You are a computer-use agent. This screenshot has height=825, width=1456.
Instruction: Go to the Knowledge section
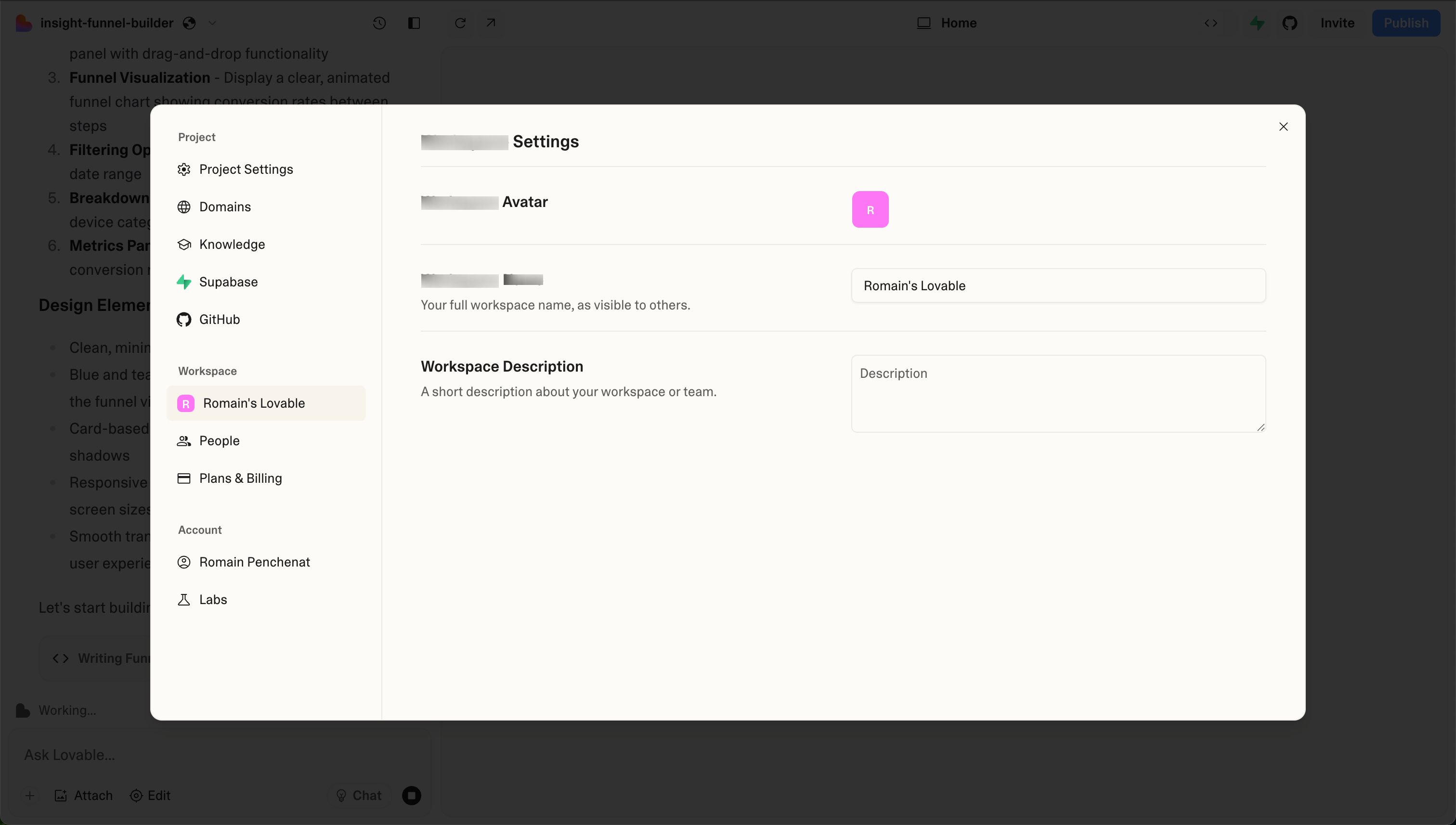pos(265,244)
